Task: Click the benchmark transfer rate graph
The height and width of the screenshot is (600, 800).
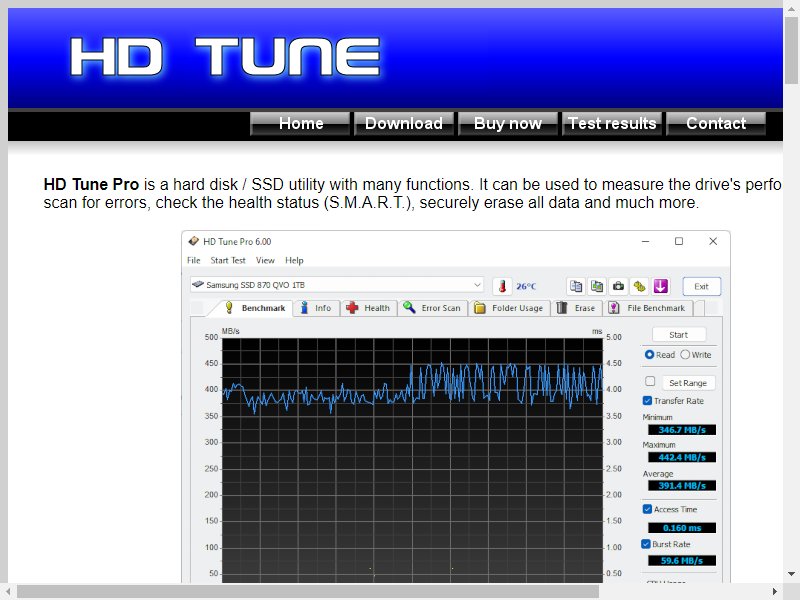Action: [x=412, y=460]
